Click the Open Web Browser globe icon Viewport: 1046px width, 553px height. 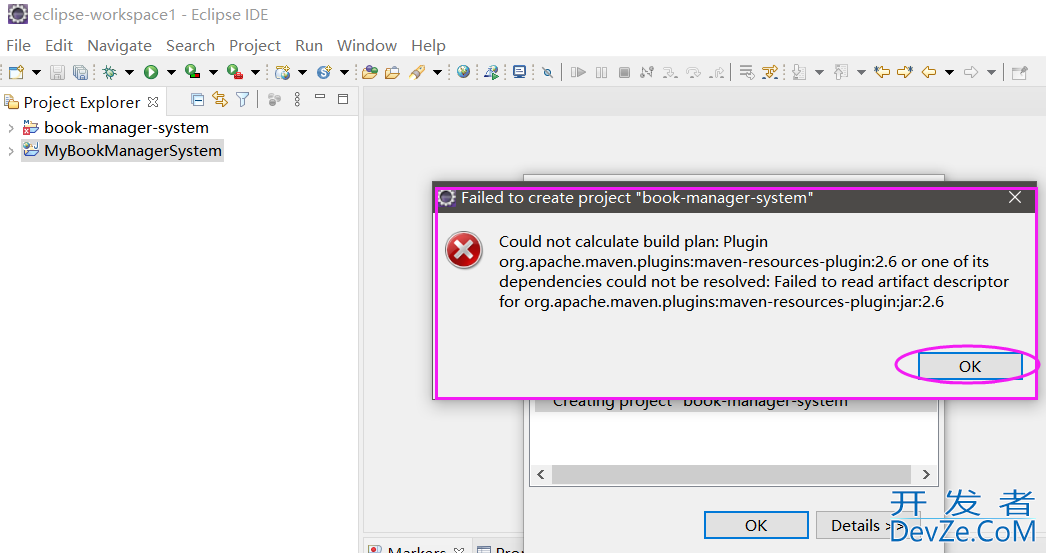(x=464, y=71)
